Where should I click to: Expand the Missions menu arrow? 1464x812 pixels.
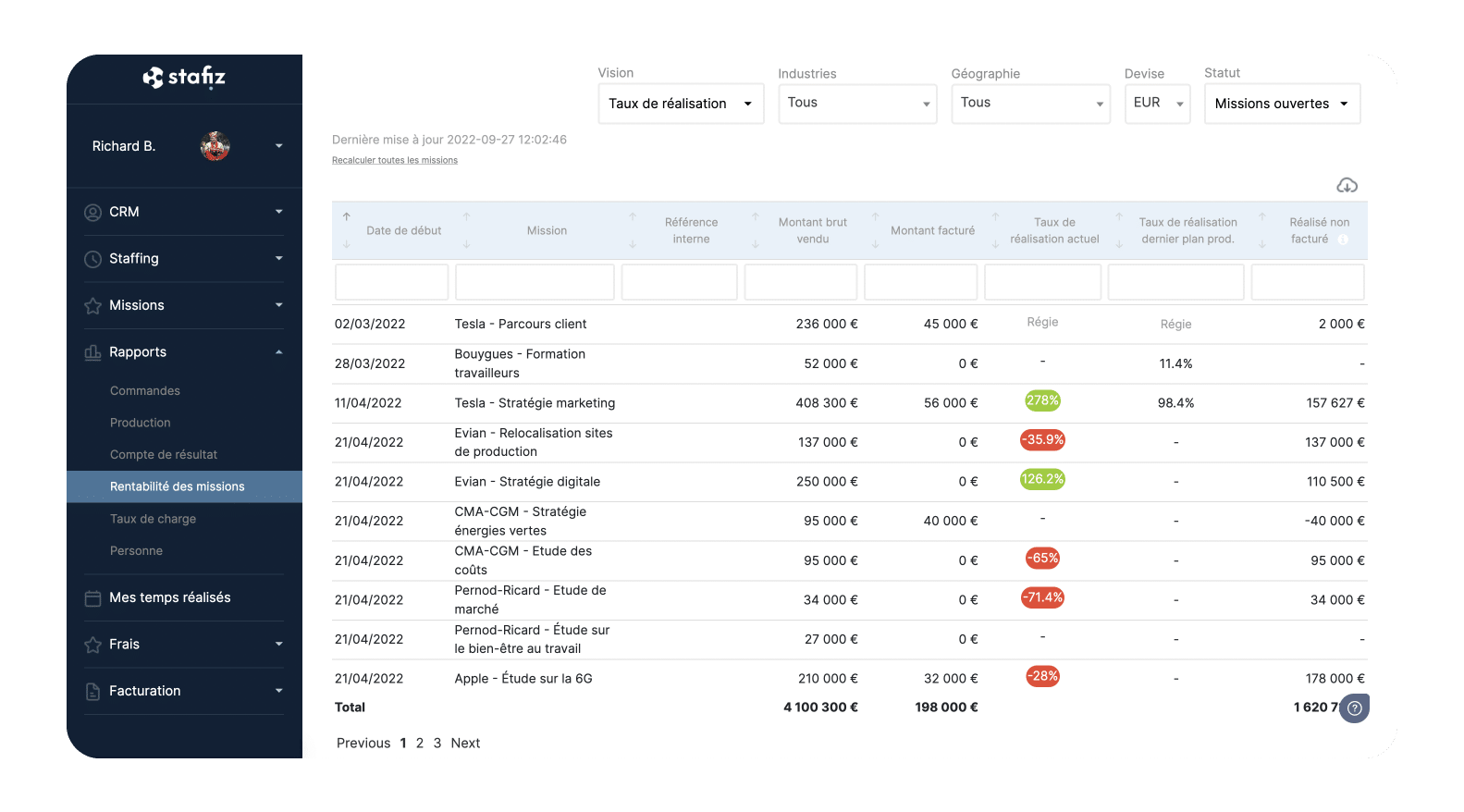278,305
